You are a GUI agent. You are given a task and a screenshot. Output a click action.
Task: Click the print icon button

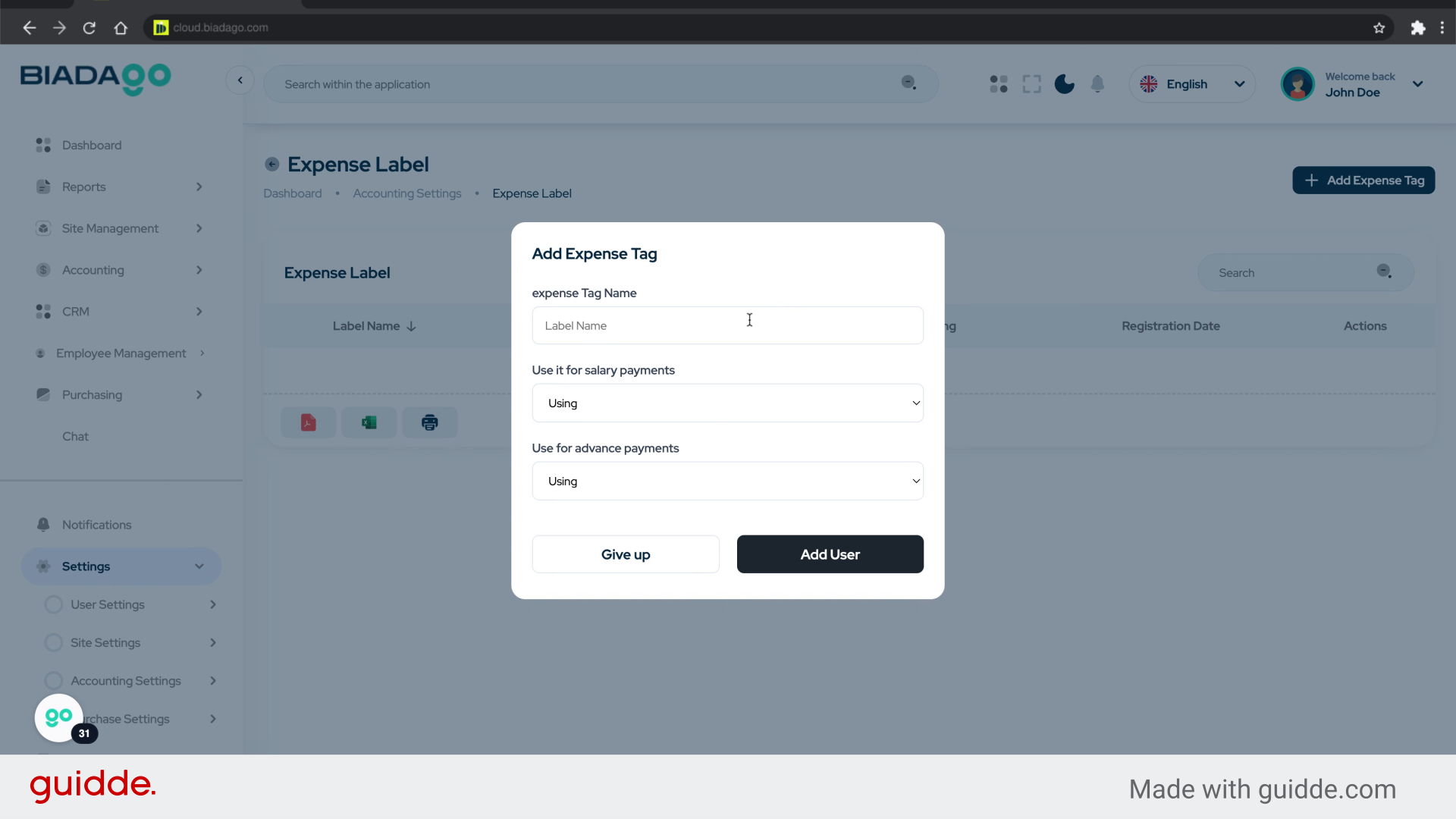[x=429, y=422]
